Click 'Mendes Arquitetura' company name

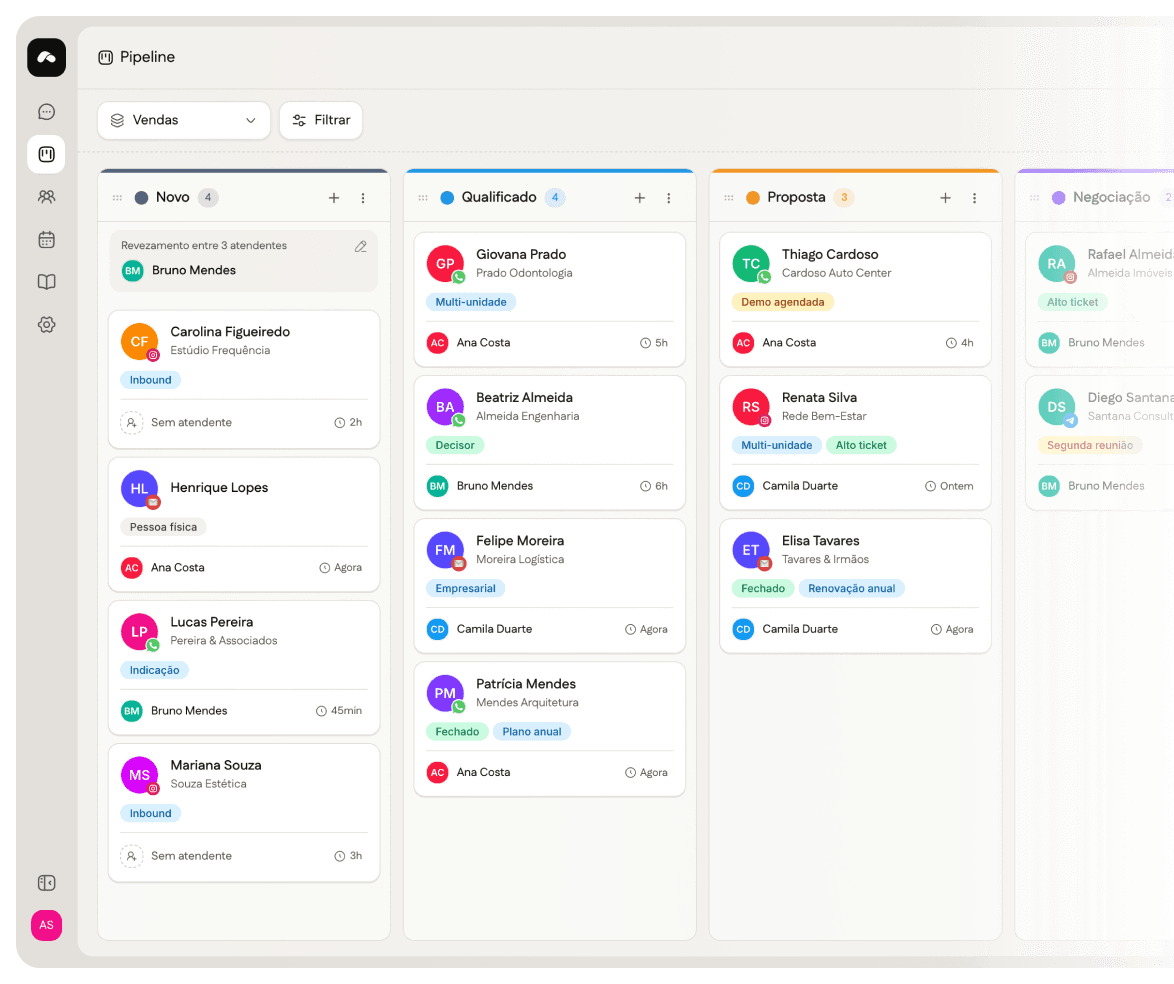[x=527, y=702]
